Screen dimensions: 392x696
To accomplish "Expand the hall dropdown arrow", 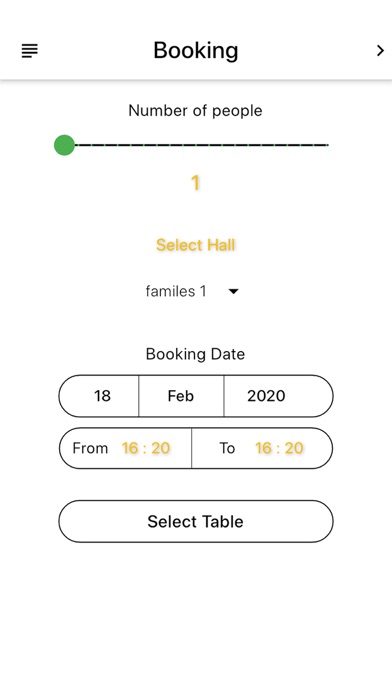I will 234,292.
